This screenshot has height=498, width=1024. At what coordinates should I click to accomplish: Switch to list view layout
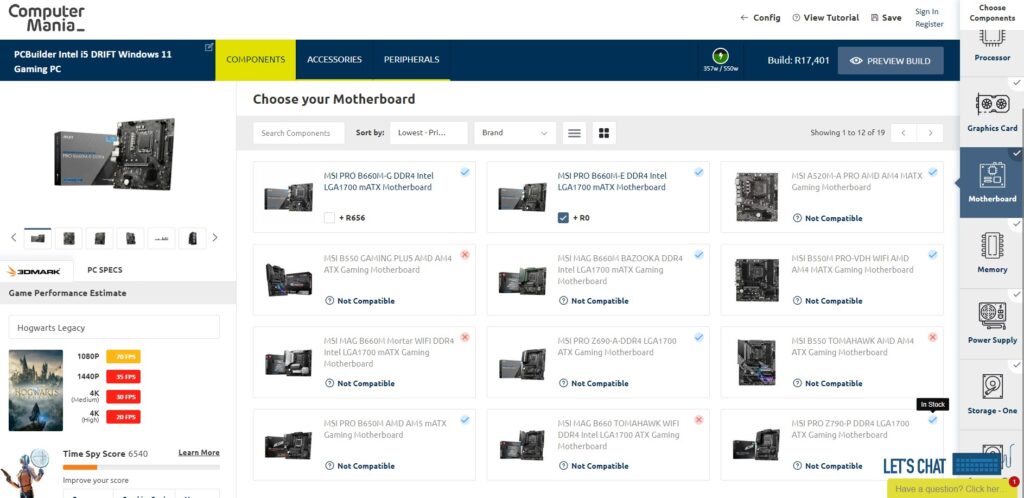[574, 133]
